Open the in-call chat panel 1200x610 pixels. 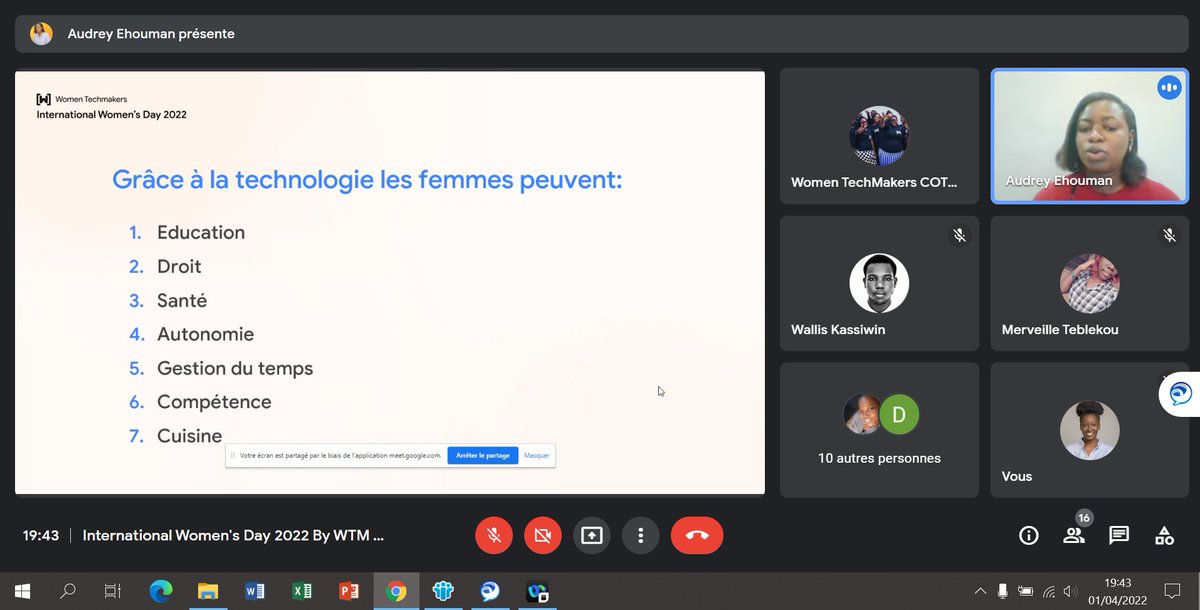point(1118,535)
